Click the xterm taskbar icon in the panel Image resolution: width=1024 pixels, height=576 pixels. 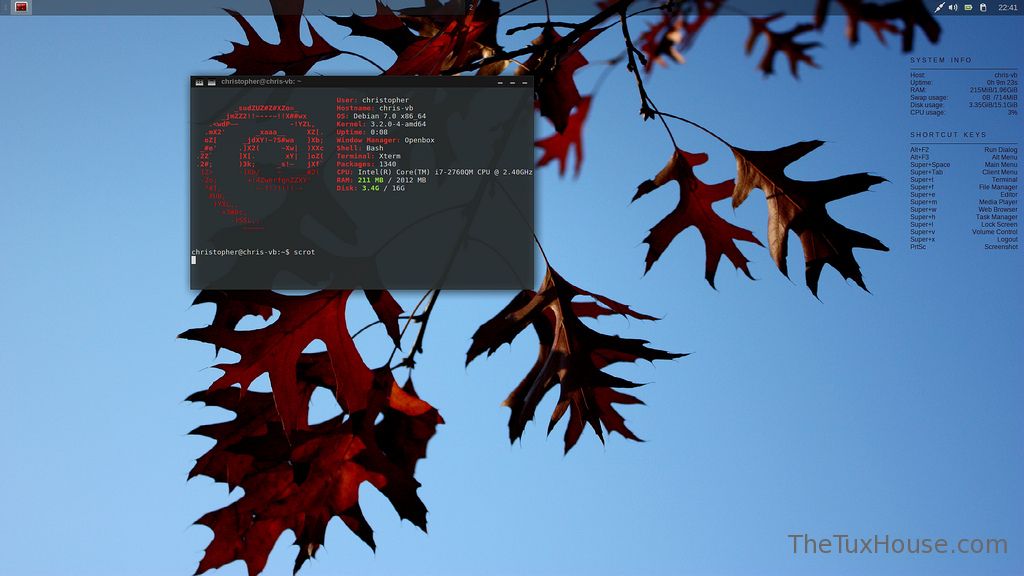coord(21,7)
